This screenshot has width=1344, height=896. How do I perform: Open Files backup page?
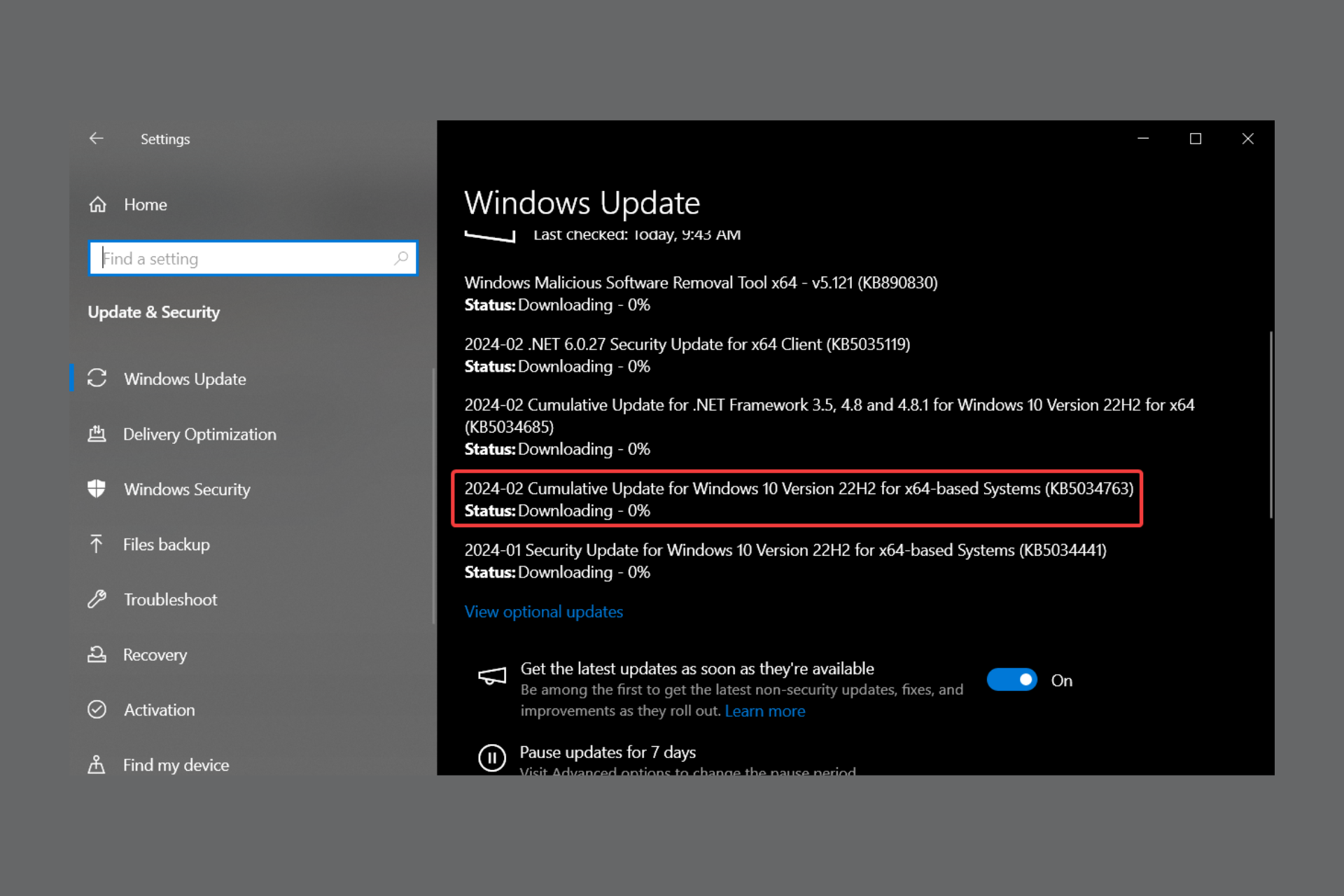coord(167,545)
